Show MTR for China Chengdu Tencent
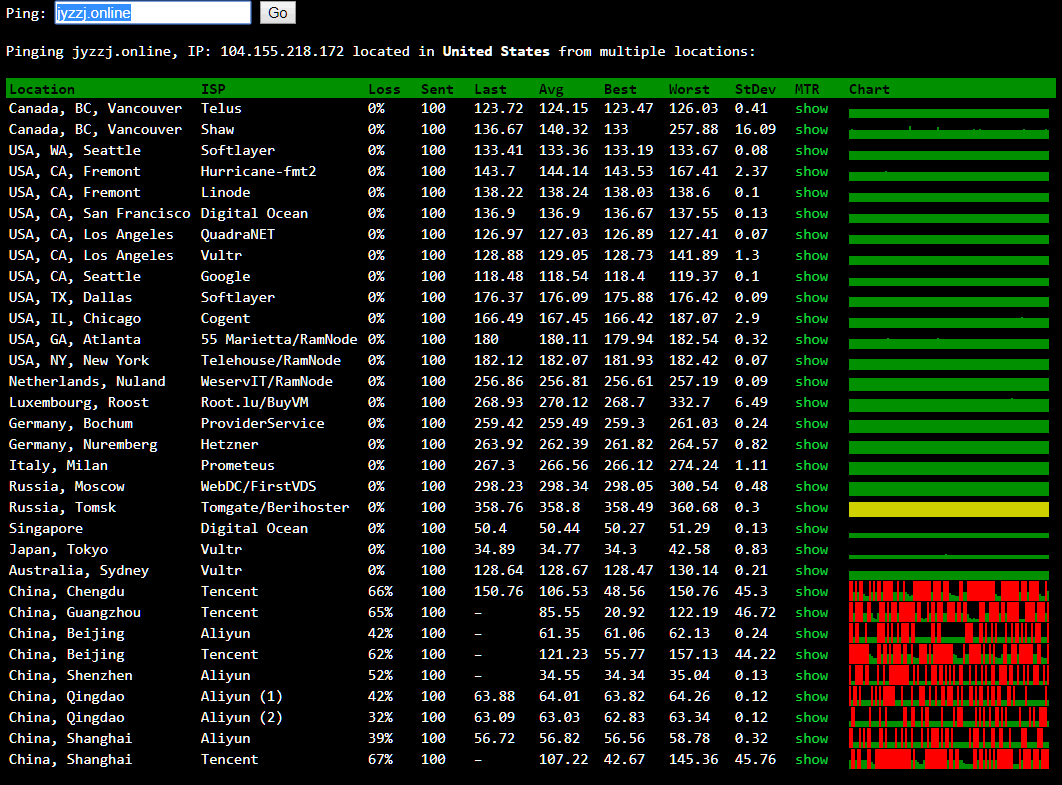1062x785 pixels. coord(811,591)
